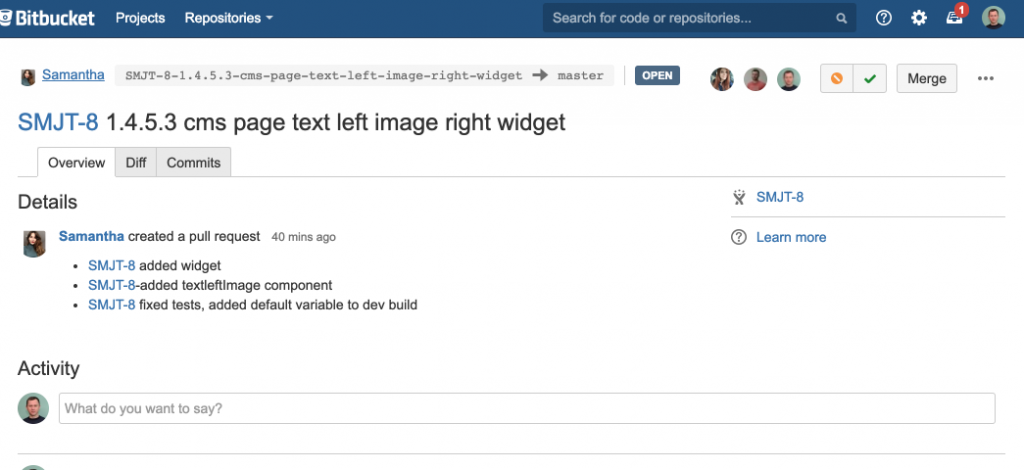Click the Bitbucket logo
1024x470 pixels.
pyautogui.click(x=47, y=18)
